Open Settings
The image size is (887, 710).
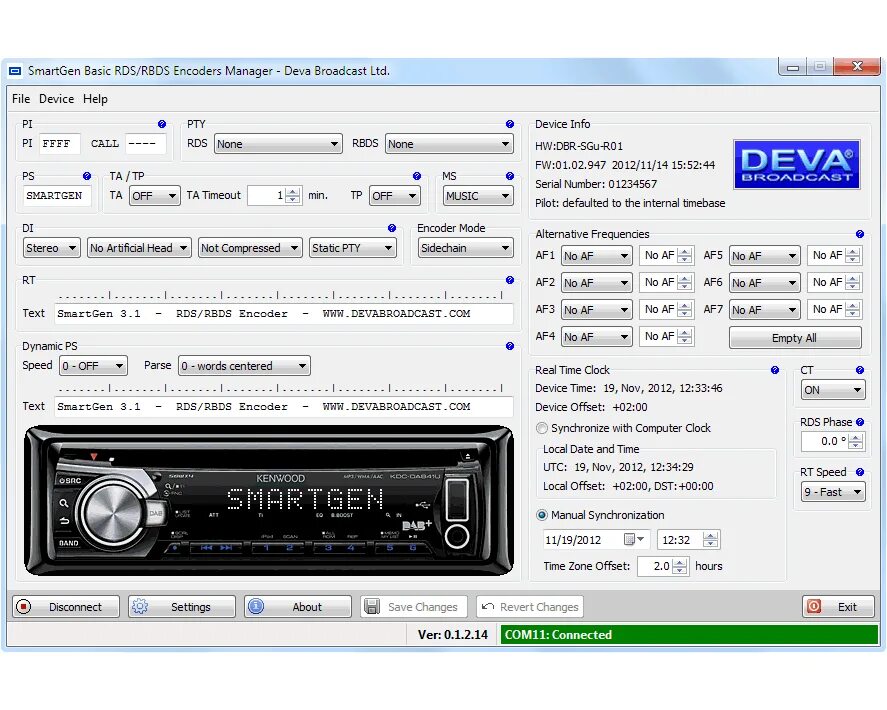[x=182, y=606]
